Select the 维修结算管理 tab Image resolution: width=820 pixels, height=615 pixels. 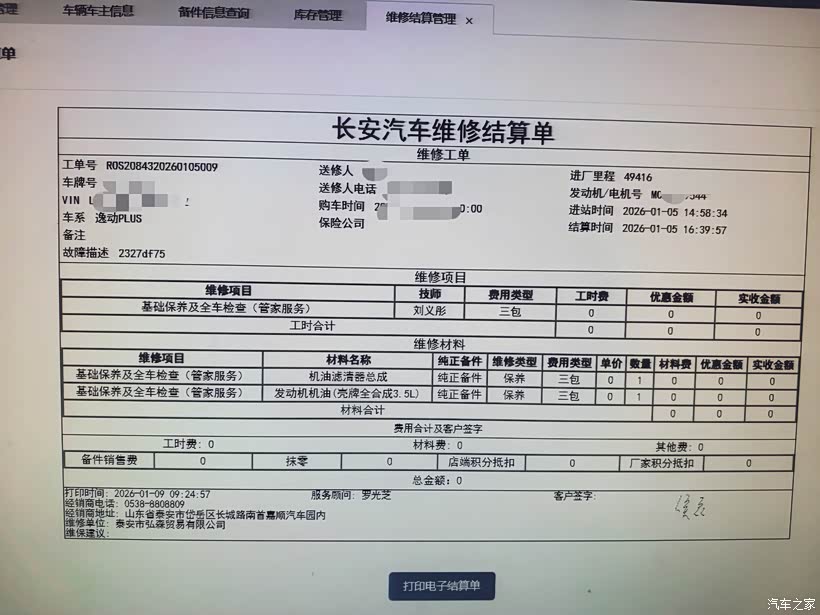tap(420, 18)
